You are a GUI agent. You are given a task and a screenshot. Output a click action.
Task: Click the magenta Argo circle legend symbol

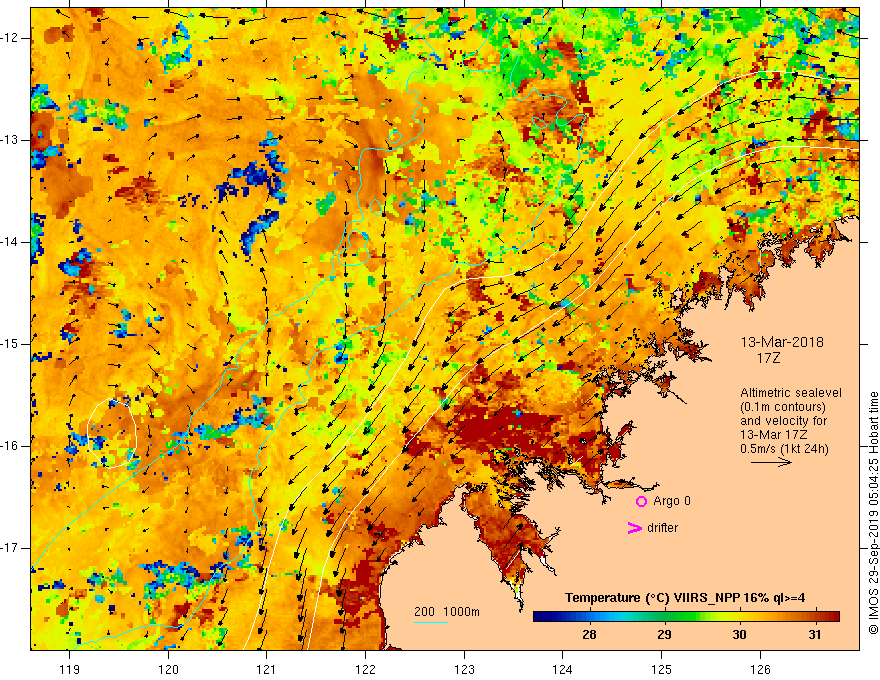tap(641, 502)
